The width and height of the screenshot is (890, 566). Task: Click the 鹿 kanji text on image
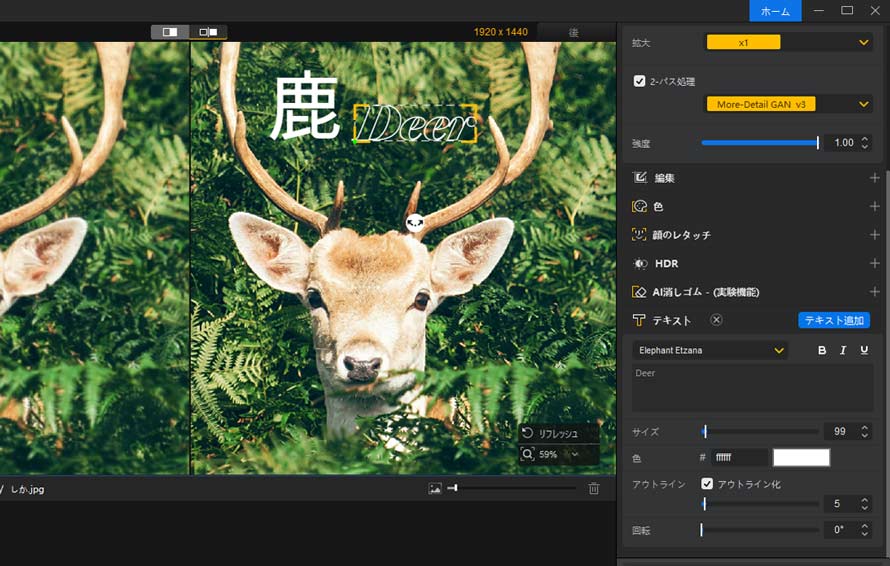click(x=304, y=106)
